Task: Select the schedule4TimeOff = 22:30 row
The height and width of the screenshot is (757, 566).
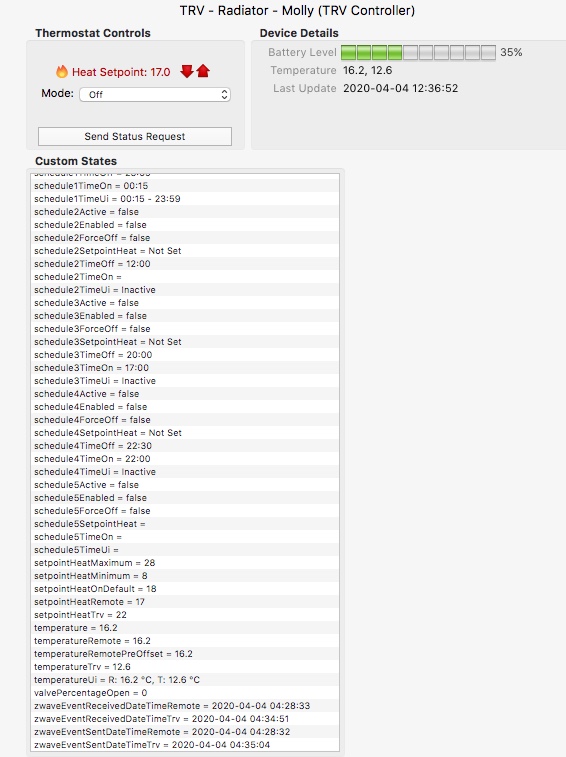Action: click(185, 446)
